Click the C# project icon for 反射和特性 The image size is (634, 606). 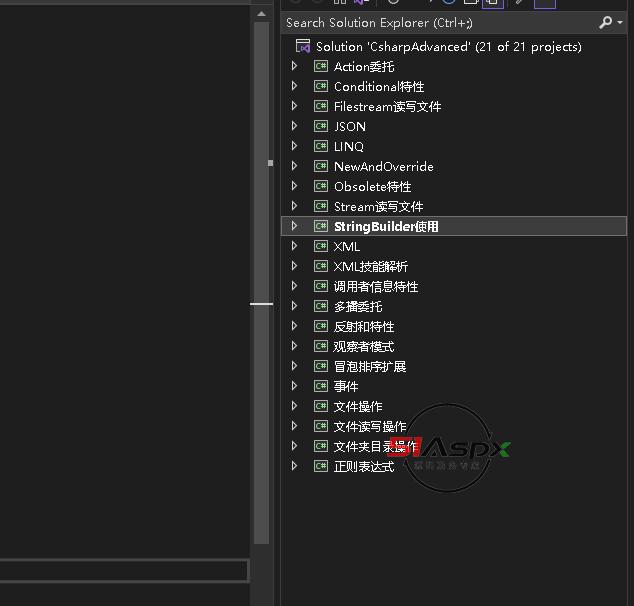pos(321,326)
